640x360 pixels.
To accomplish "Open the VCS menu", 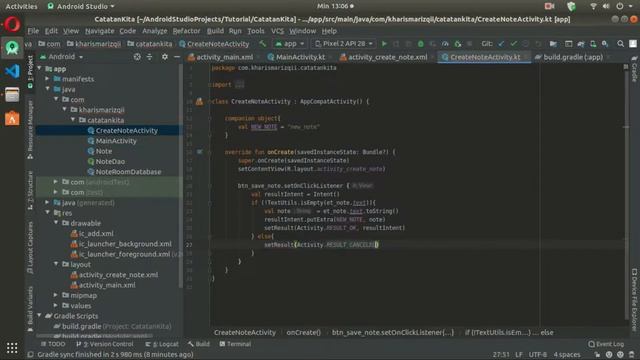I will pyautogui.click(x=277, y=31).
